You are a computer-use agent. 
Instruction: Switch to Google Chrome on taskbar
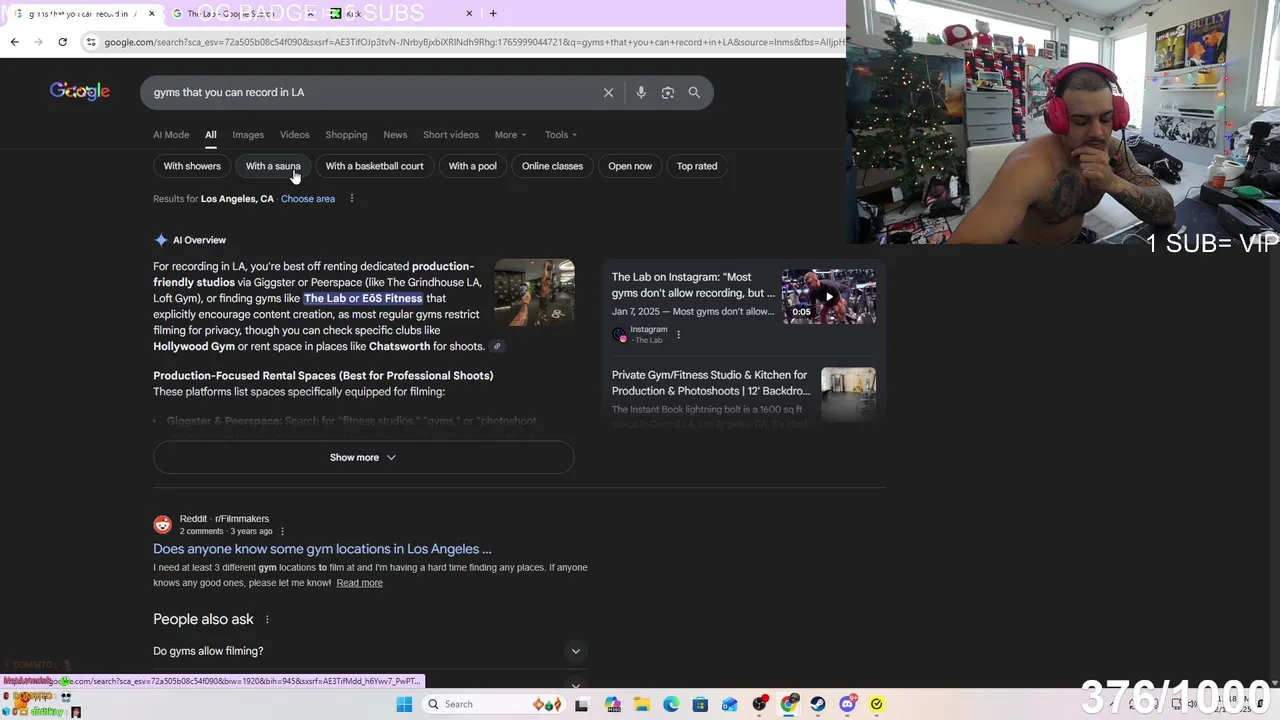(789, 704)
